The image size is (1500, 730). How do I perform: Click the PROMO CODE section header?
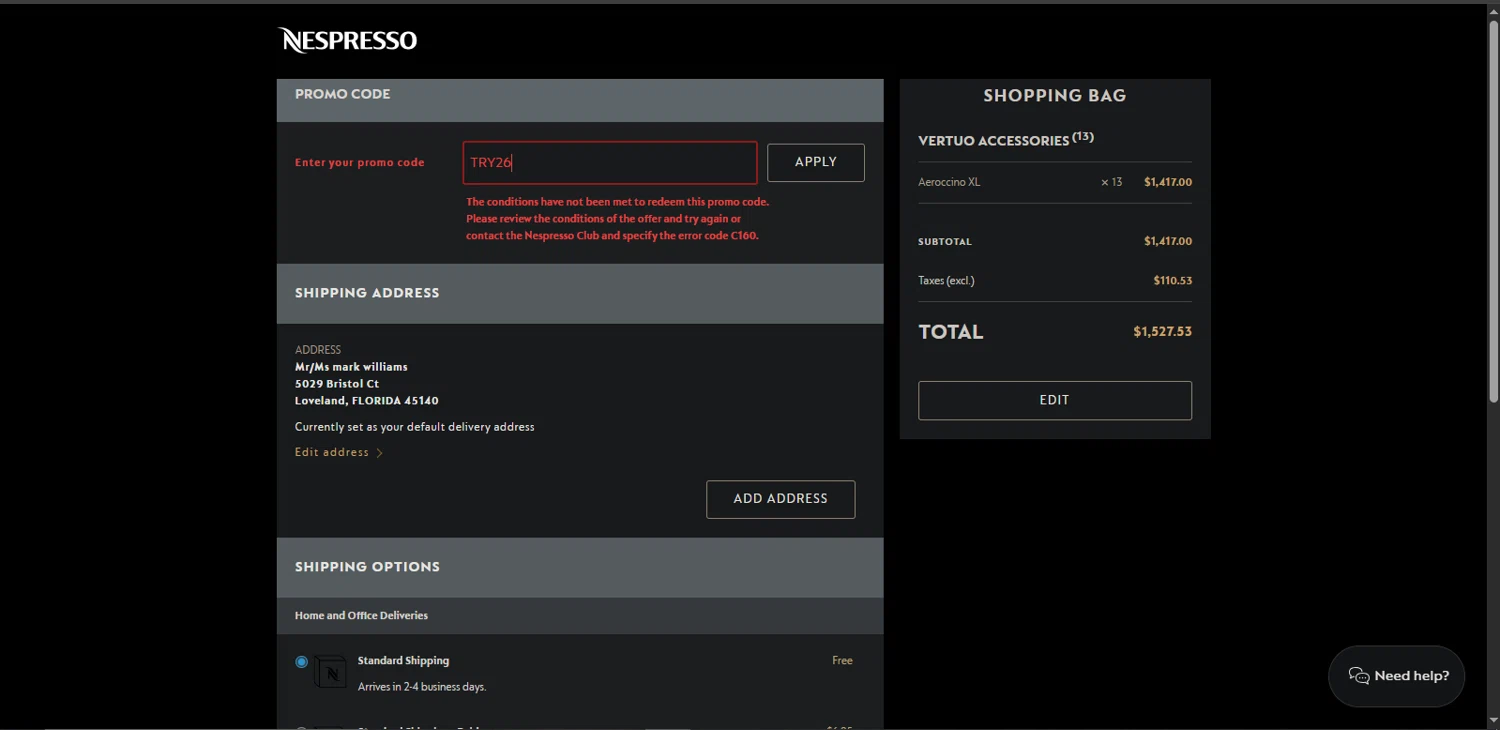pyautogui.click(x=343, y=95)
